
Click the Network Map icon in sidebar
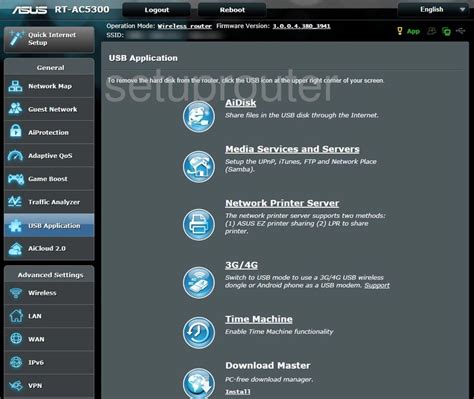(x=15, y=86)
